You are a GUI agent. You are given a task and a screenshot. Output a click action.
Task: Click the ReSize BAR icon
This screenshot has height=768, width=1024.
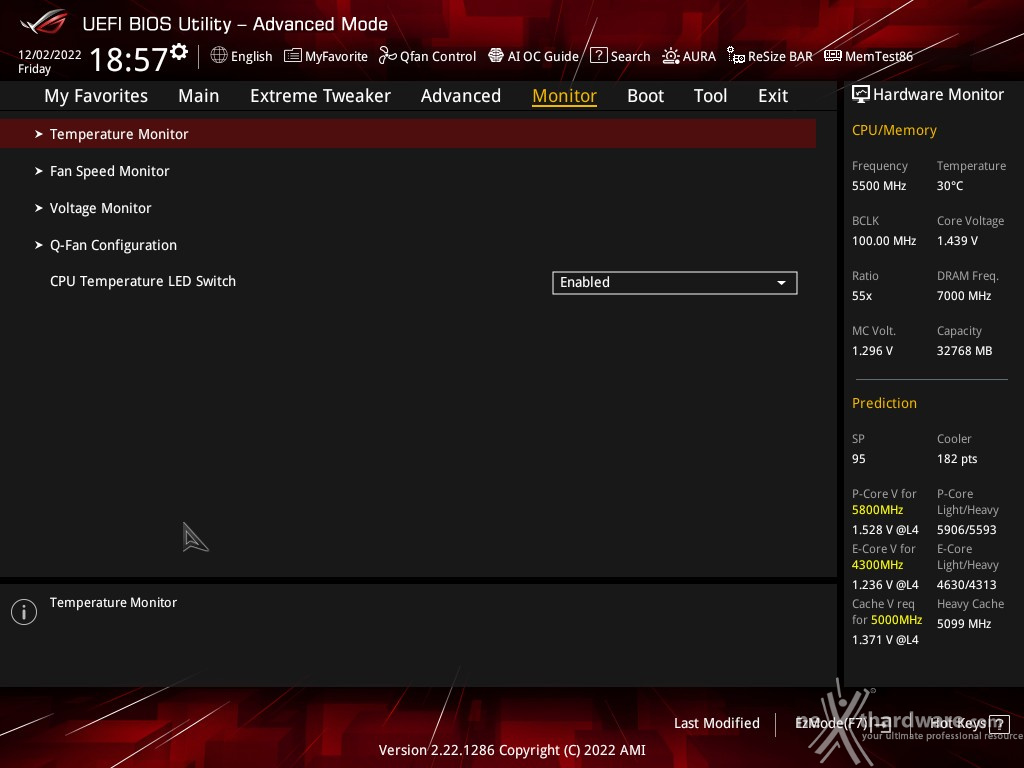736,56
